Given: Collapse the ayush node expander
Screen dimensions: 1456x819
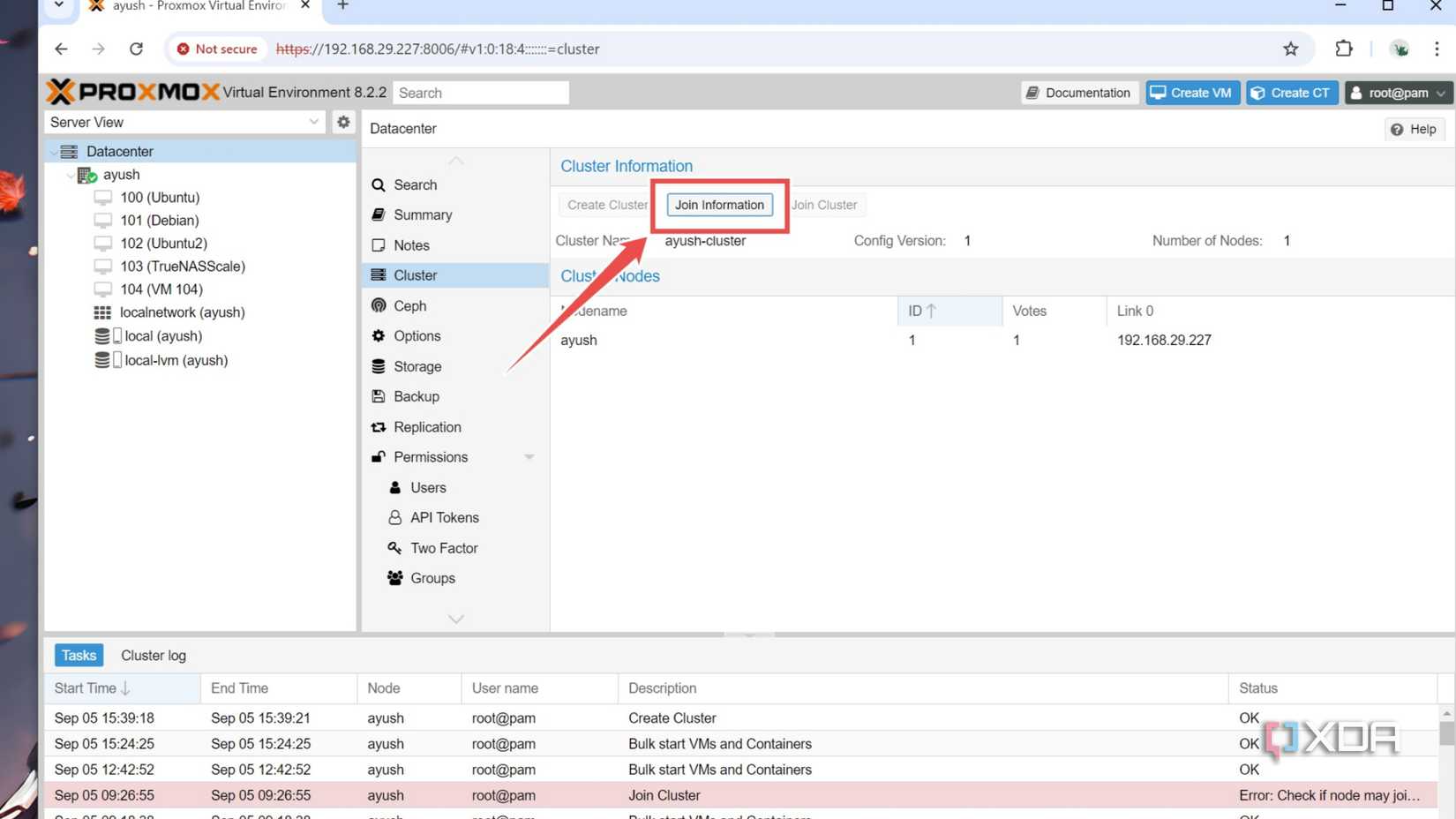Looking at the screenshot, I should [x=70, y=175].
